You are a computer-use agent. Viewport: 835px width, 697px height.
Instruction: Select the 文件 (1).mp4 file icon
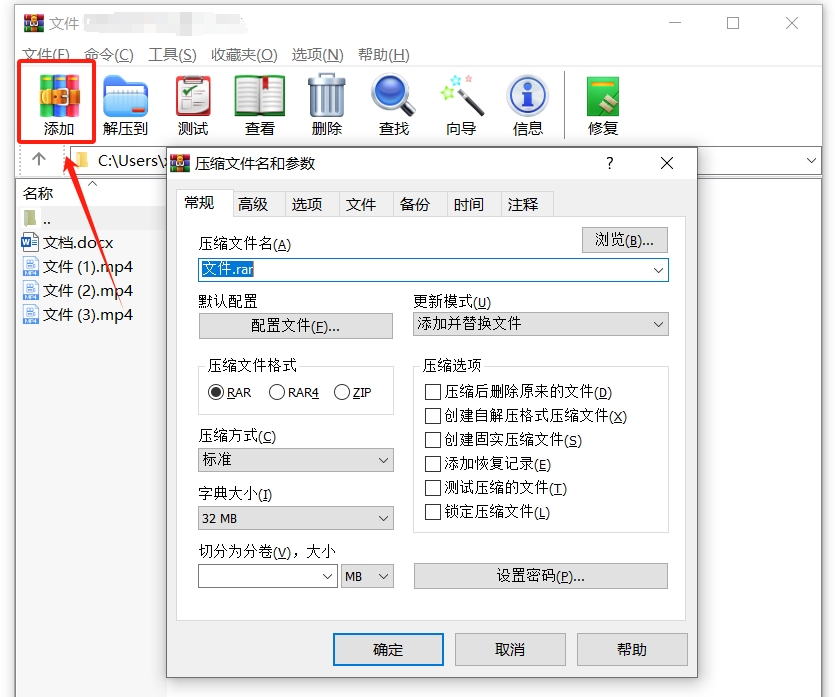(30, 266)
